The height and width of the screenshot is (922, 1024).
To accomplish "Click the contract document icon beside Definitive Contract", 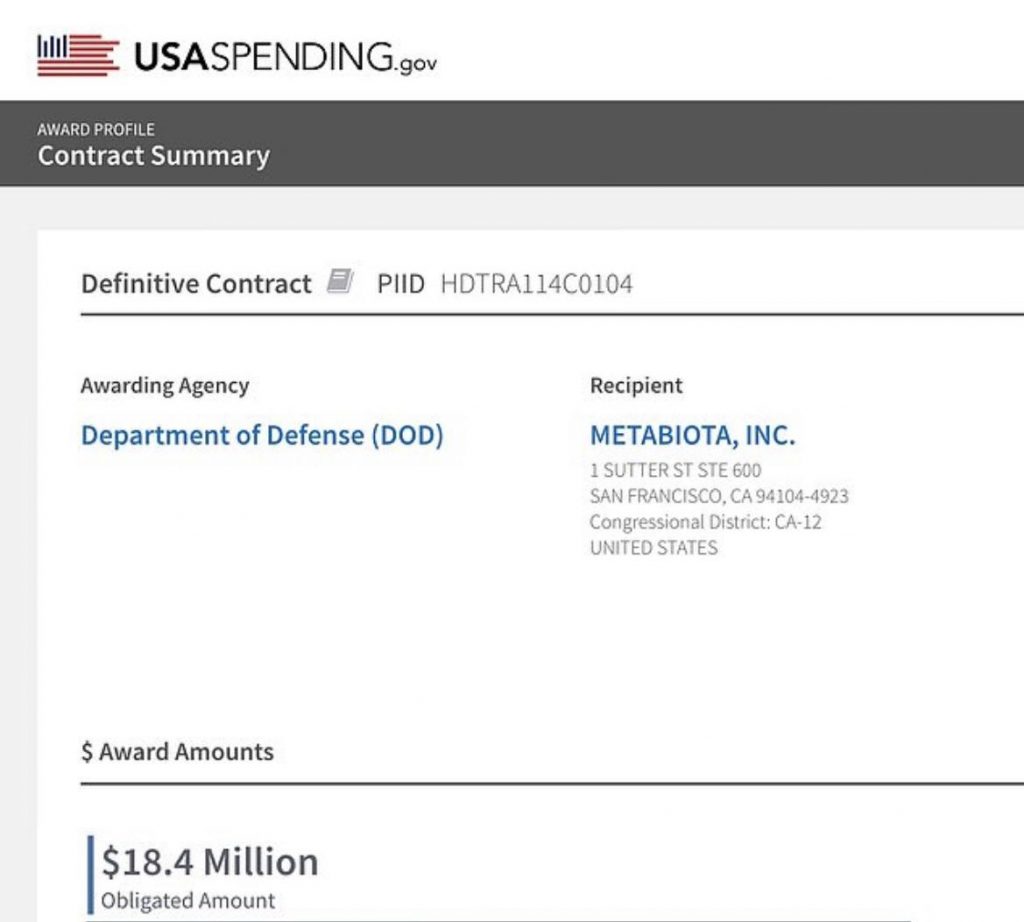I will click(340, 281).
